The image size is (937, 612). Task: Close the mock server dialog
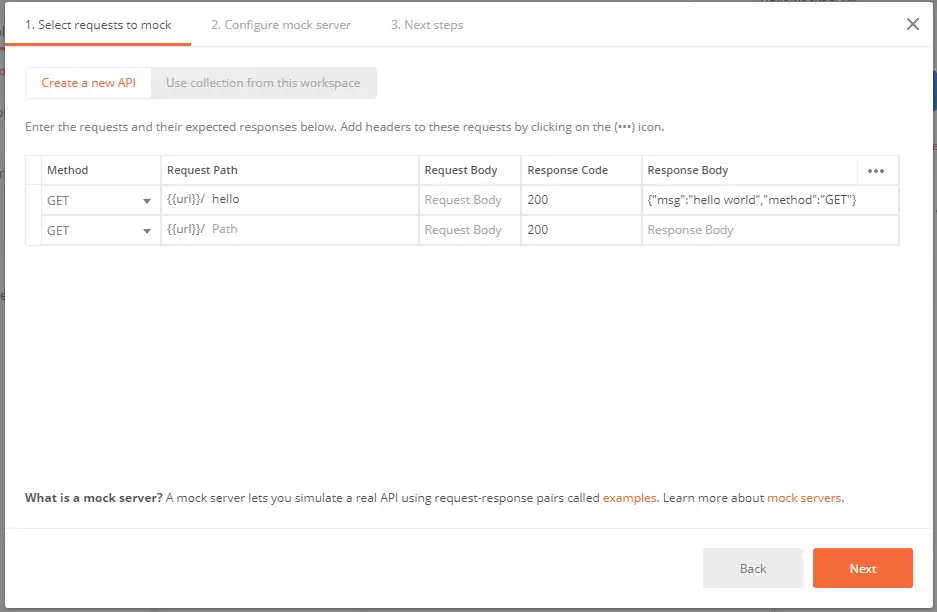912,24
